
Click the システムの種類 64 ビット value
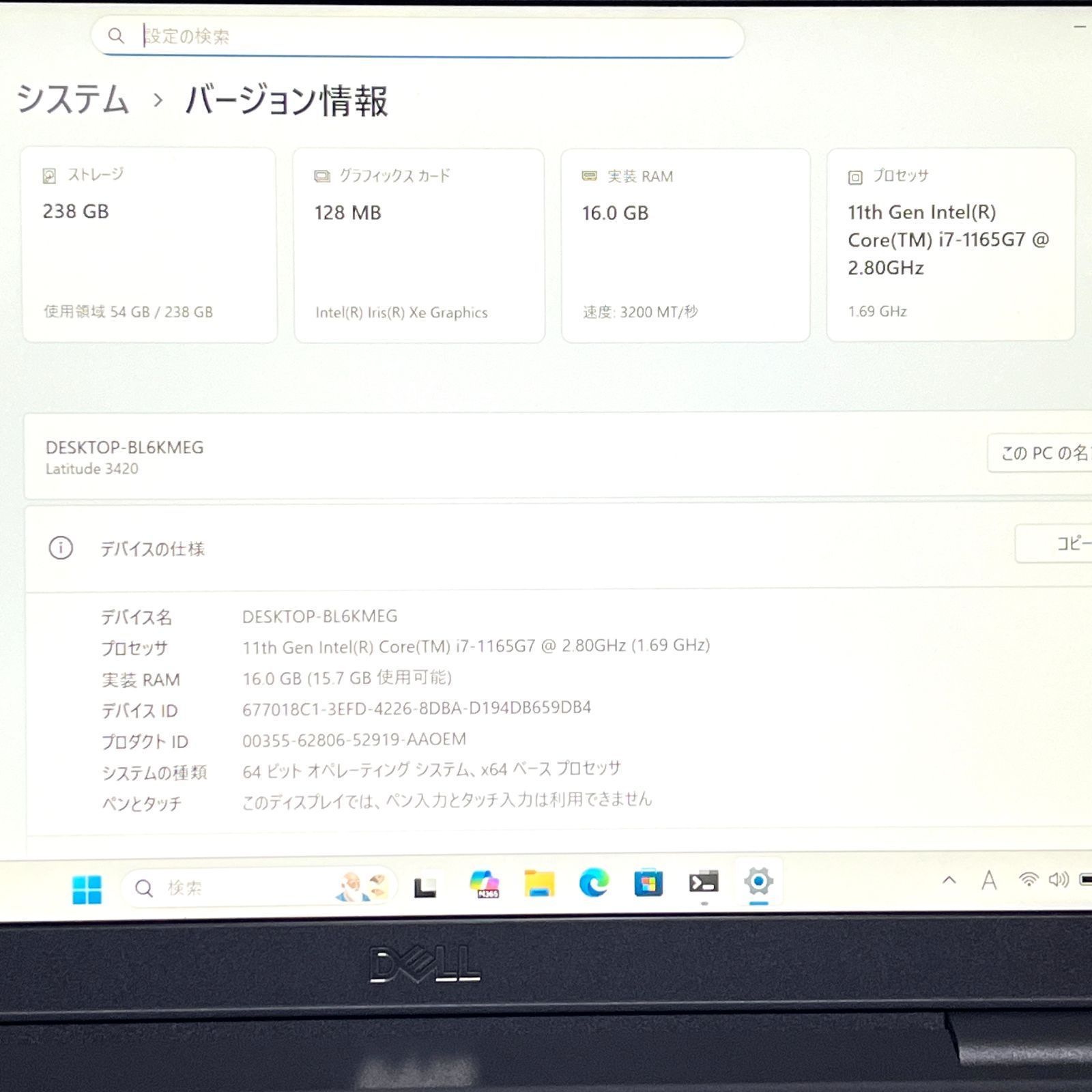431,770
